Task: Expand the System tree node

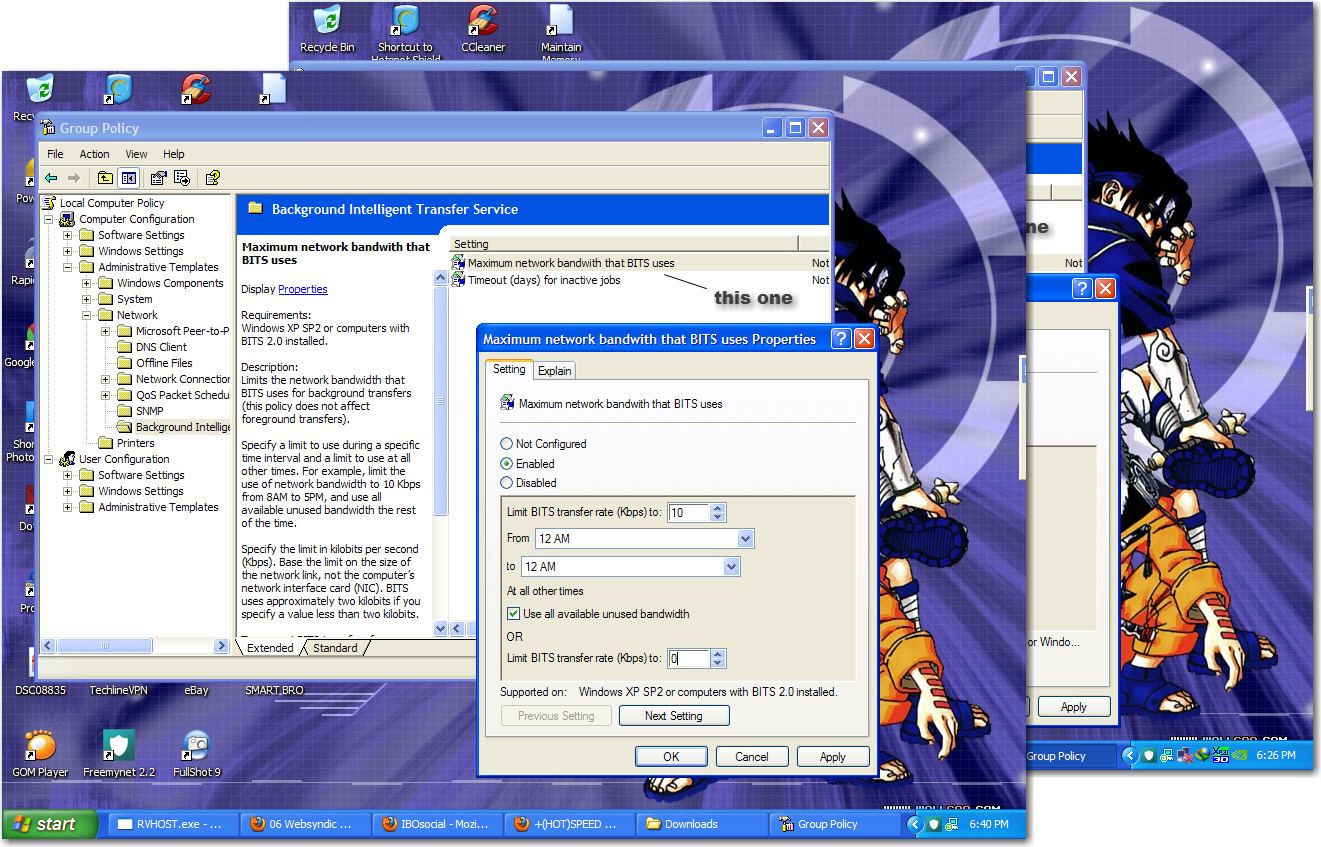Action: [x=87, y=299]
